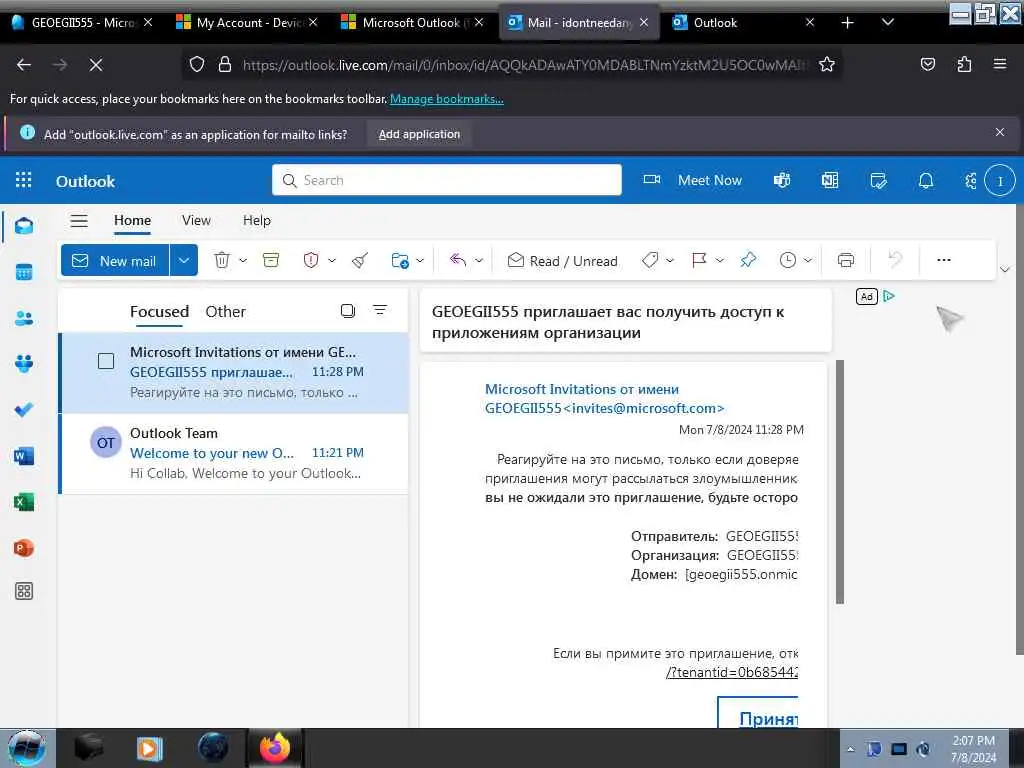The image size is (1024, 768).
Task: Click the Sweep broom icon
Action: point(360,260)
